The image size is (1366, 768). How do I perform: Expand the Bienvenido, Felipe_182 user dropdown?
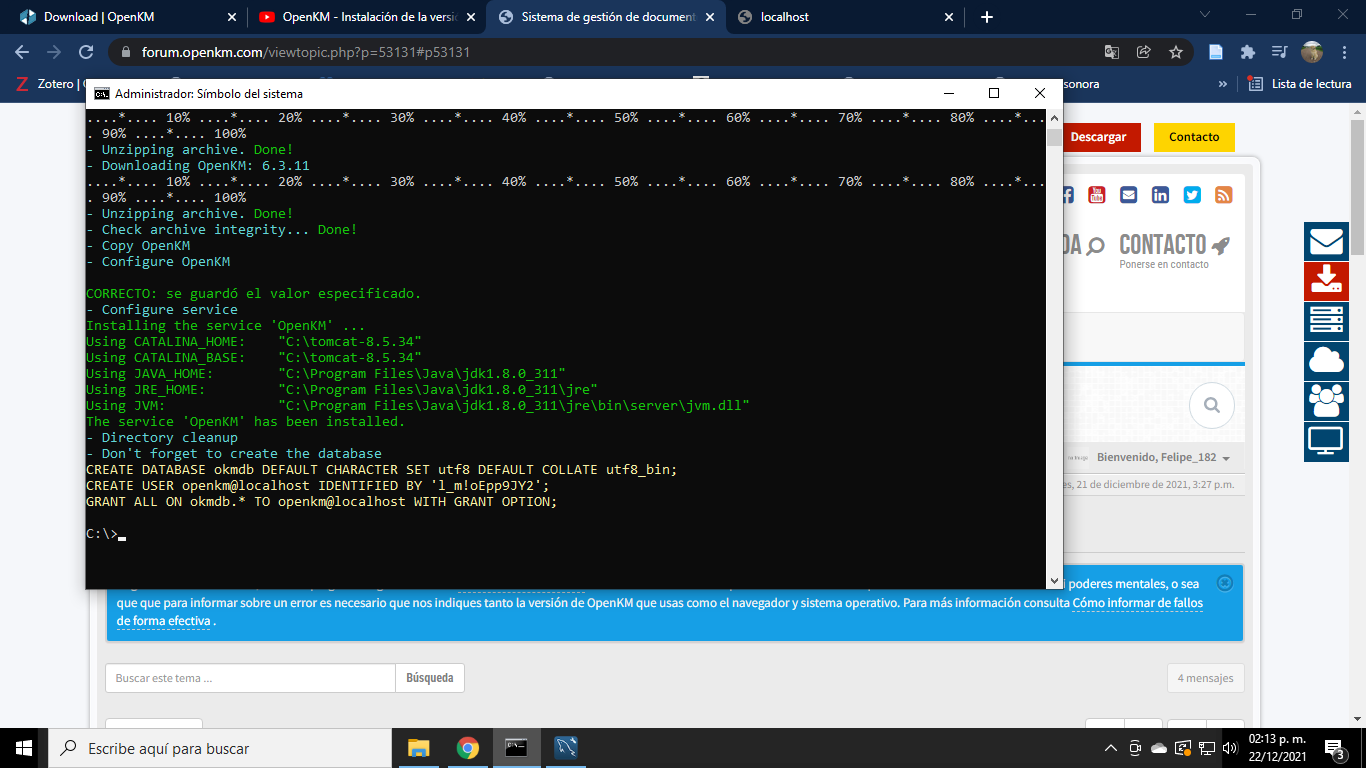1163,458
